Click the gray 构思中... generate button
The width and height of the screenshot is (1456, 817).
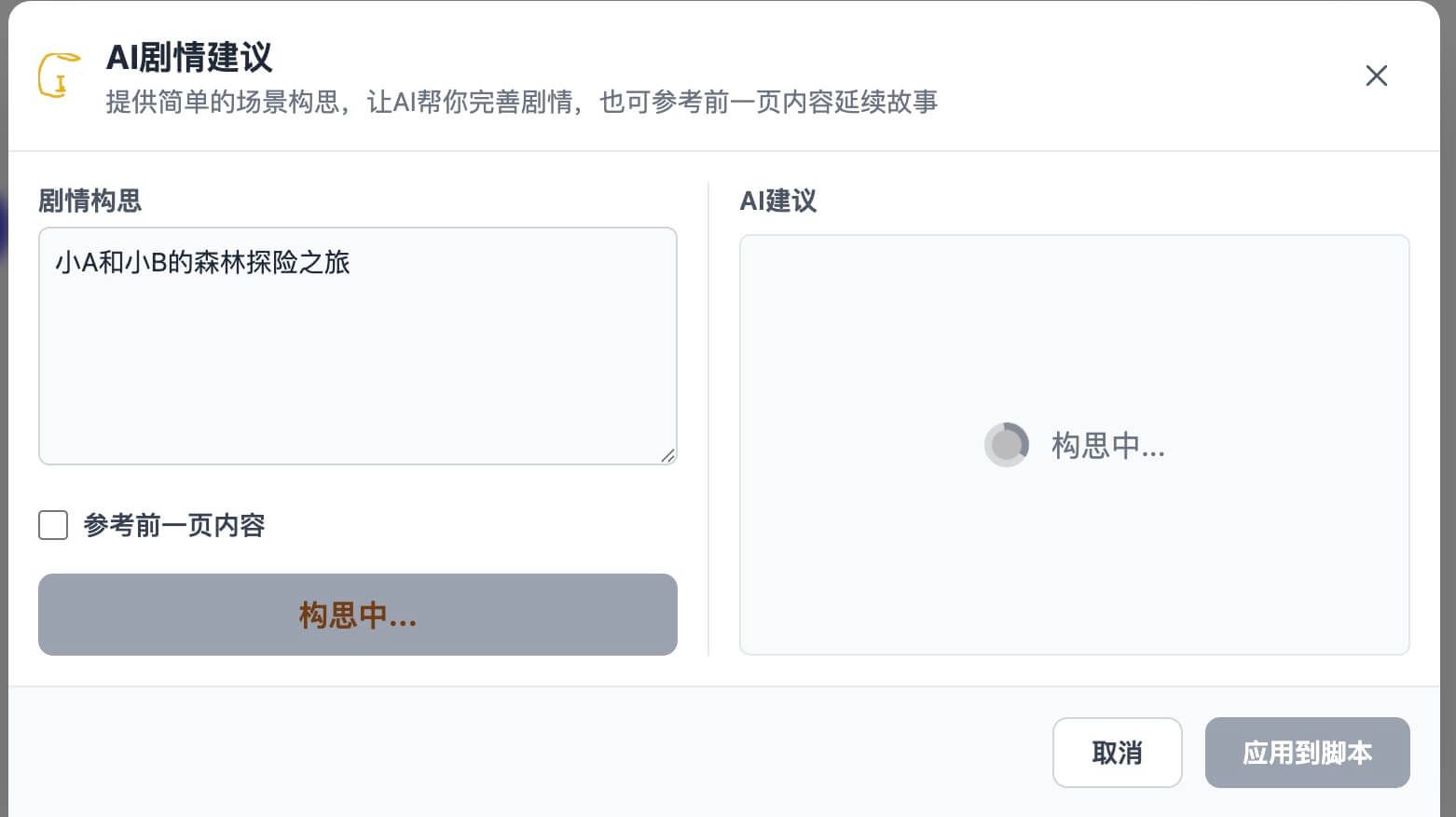pos(357,615)
